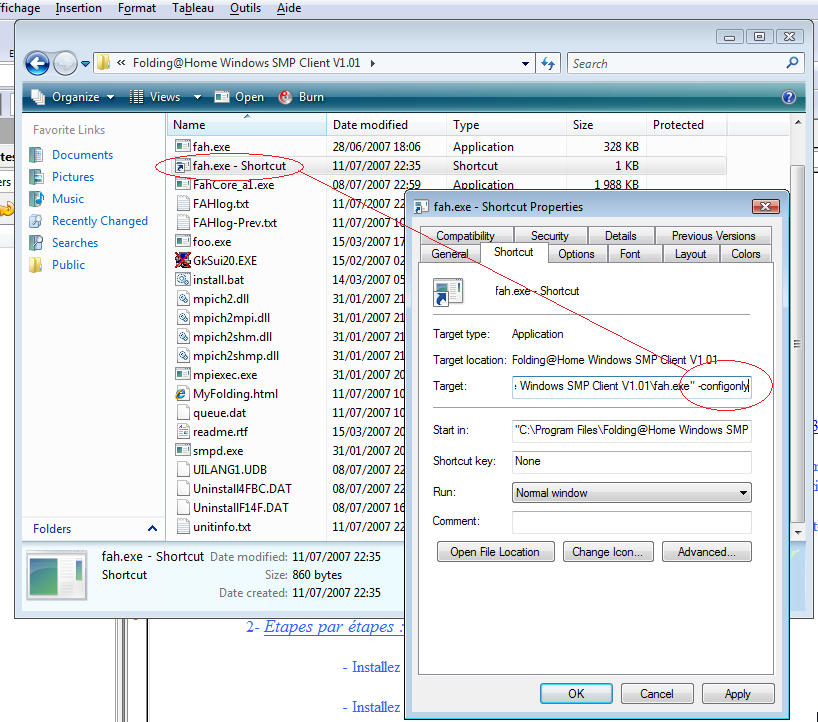
Task: Switch to the Details tab
Action: coord(621,236)
